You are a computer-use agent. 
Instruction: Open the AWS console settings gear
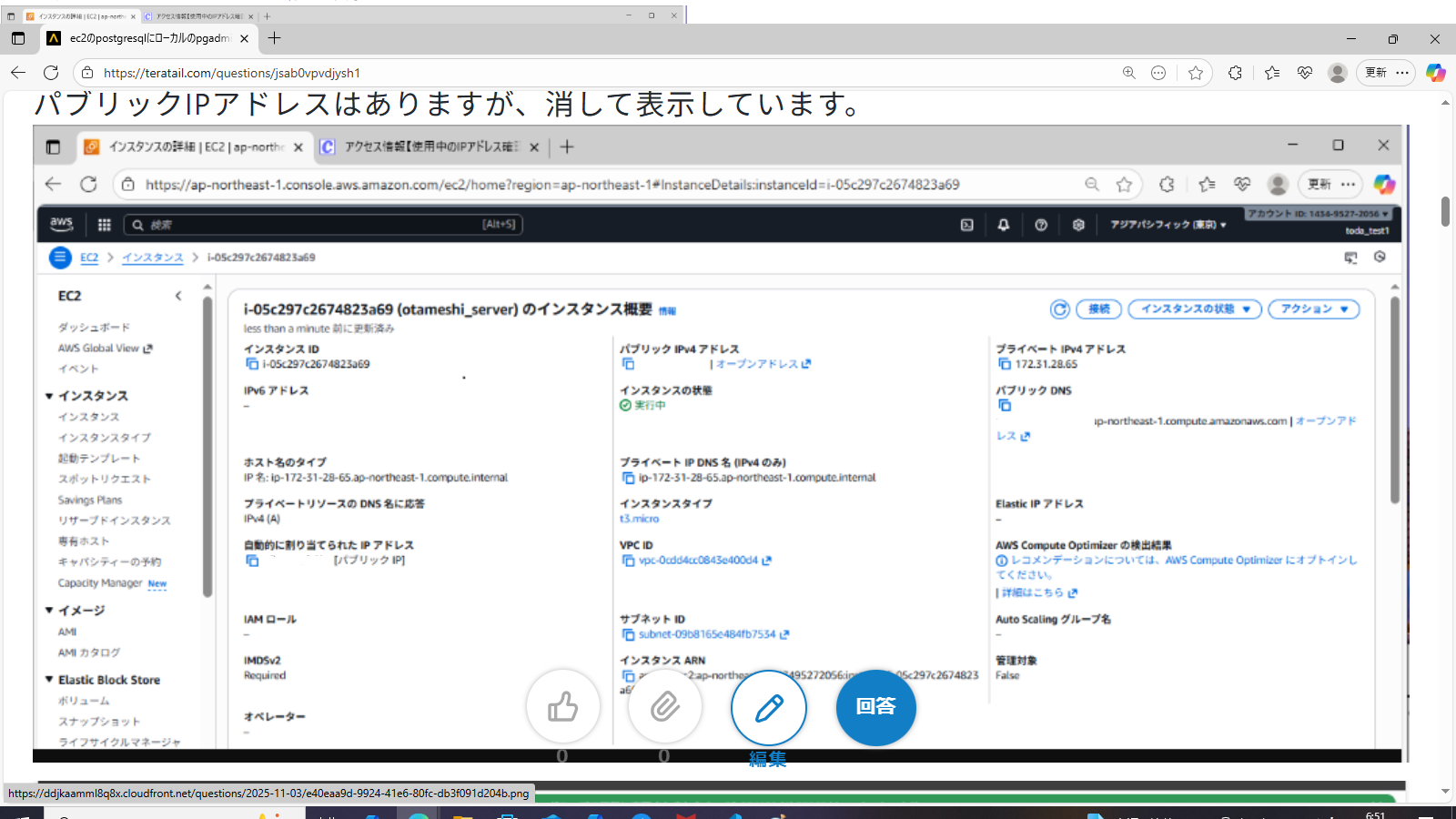tap(1078, 225)
